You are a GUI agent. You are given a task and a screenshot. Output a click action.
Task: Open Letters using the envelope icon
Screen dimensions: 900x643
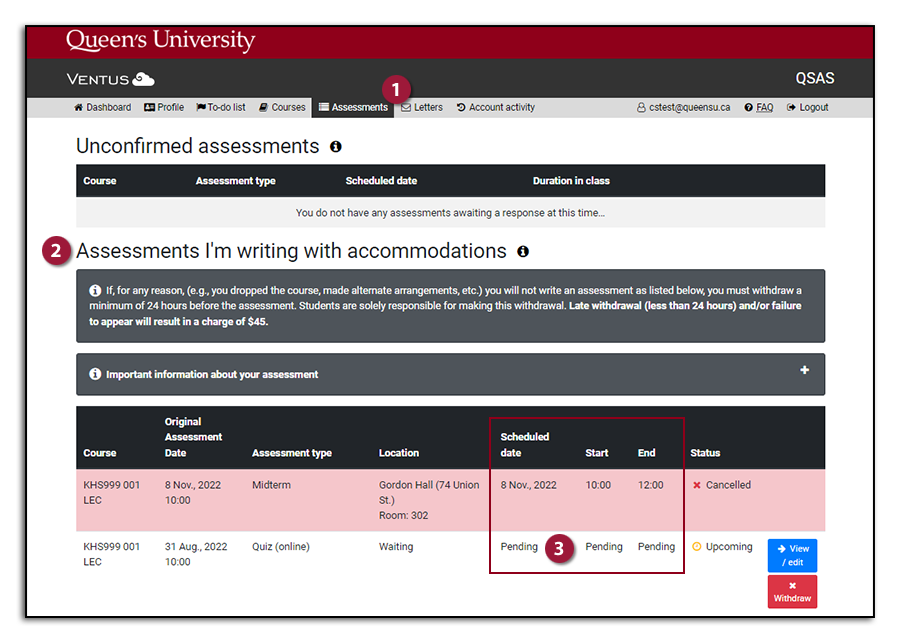pos(407,107)
